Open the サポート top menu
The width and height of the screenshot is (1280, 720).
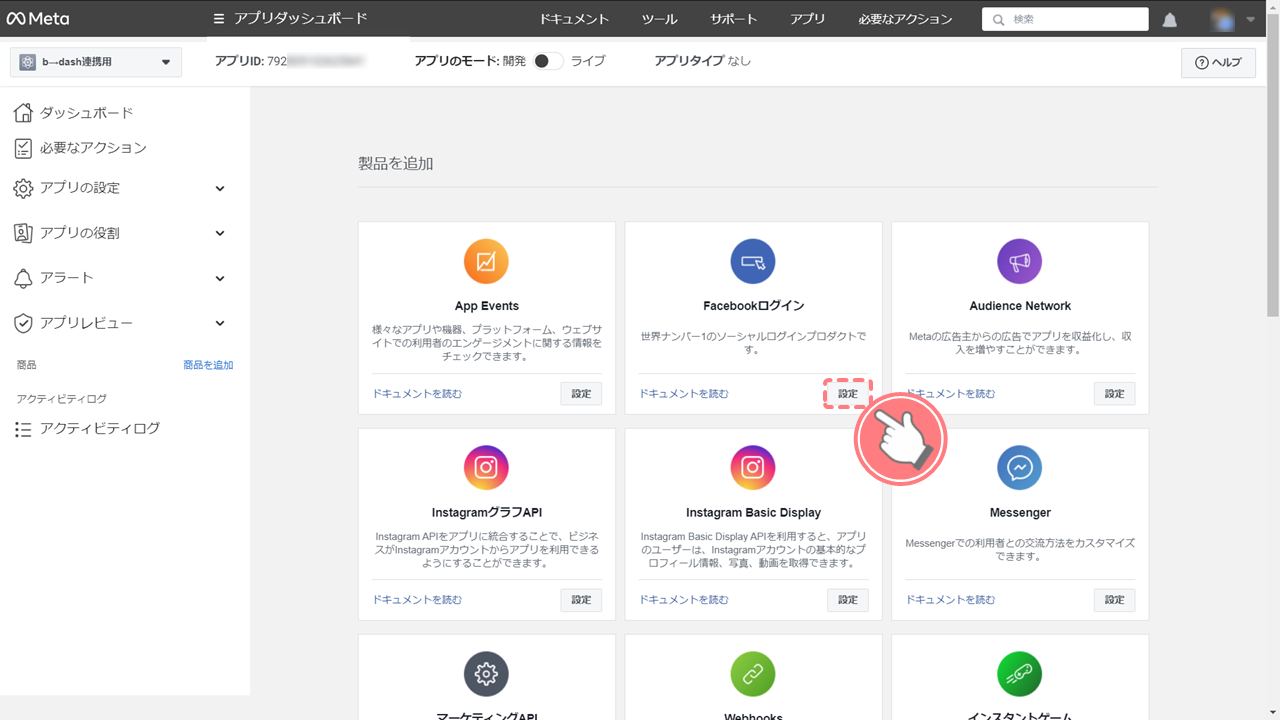[x=734, y=19]
